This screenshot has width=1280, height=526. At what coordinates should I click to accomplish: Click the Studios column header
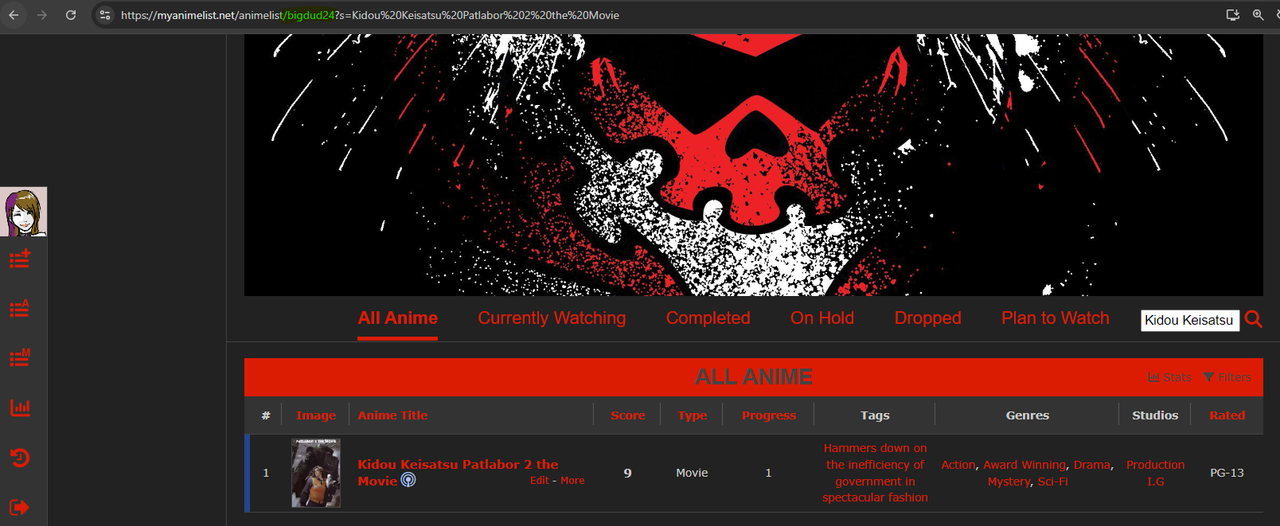[1155, 415]
